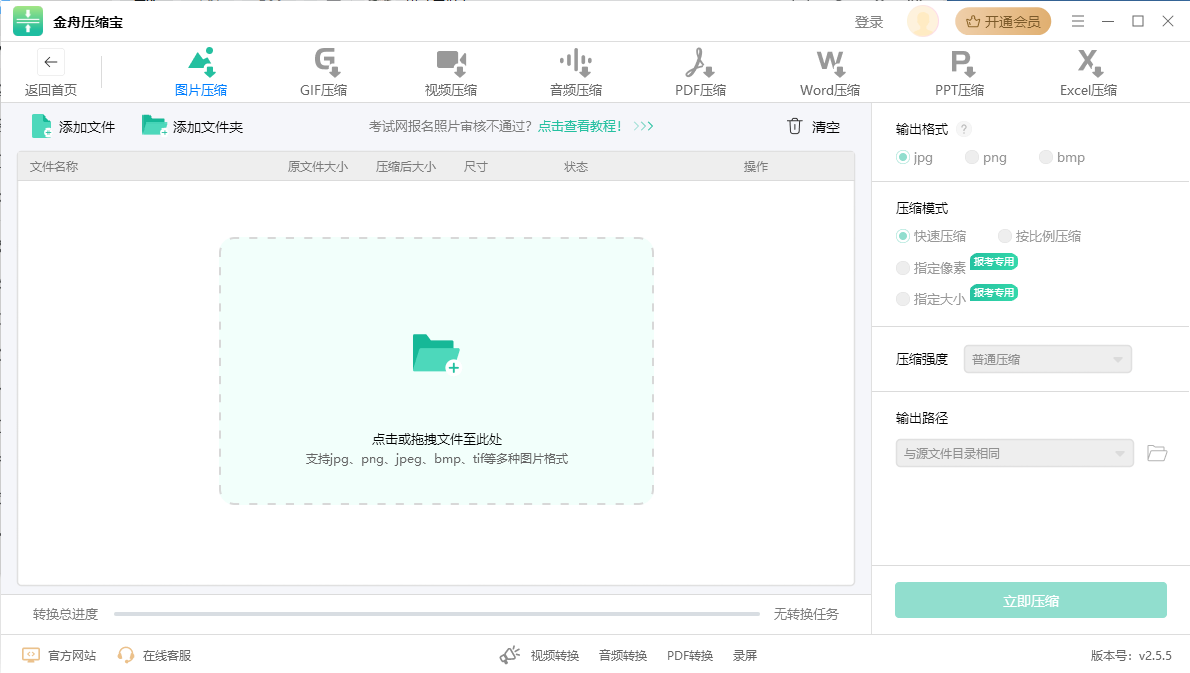This screenshot has width=1190, height=673.
Task: Choose the proportional compression mode (按比例压缩)
Action: click(x=1005, y=236)
